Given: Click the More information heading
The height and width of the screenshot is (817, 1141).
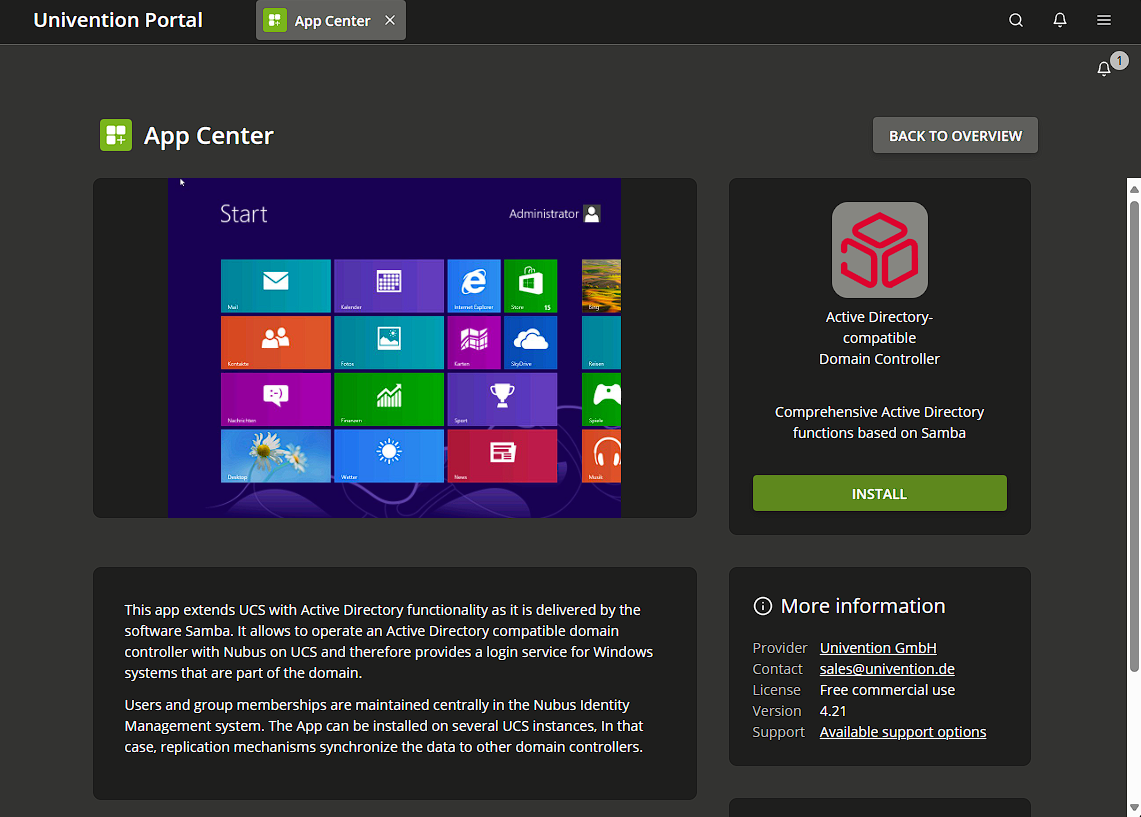Looking at the screenshot, I should 862,606.
